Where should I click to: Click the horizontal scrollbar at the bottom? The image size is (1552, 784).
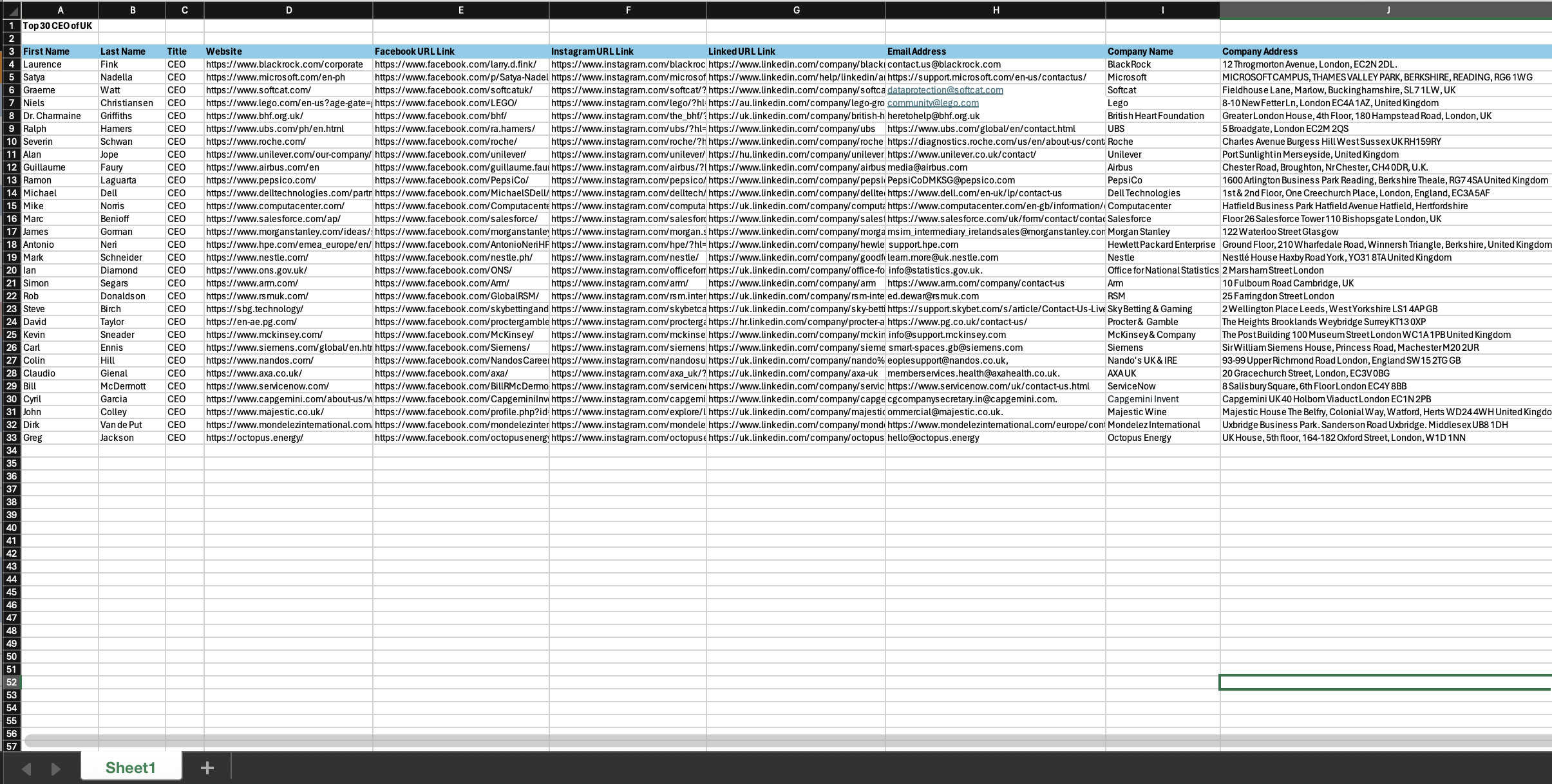773,741
